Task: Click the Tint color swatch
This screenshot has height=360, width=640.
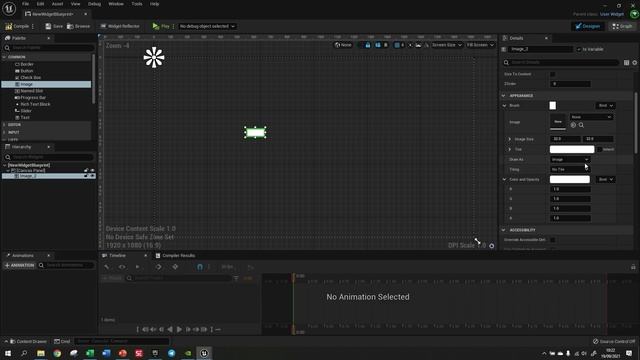Action: 572,149
